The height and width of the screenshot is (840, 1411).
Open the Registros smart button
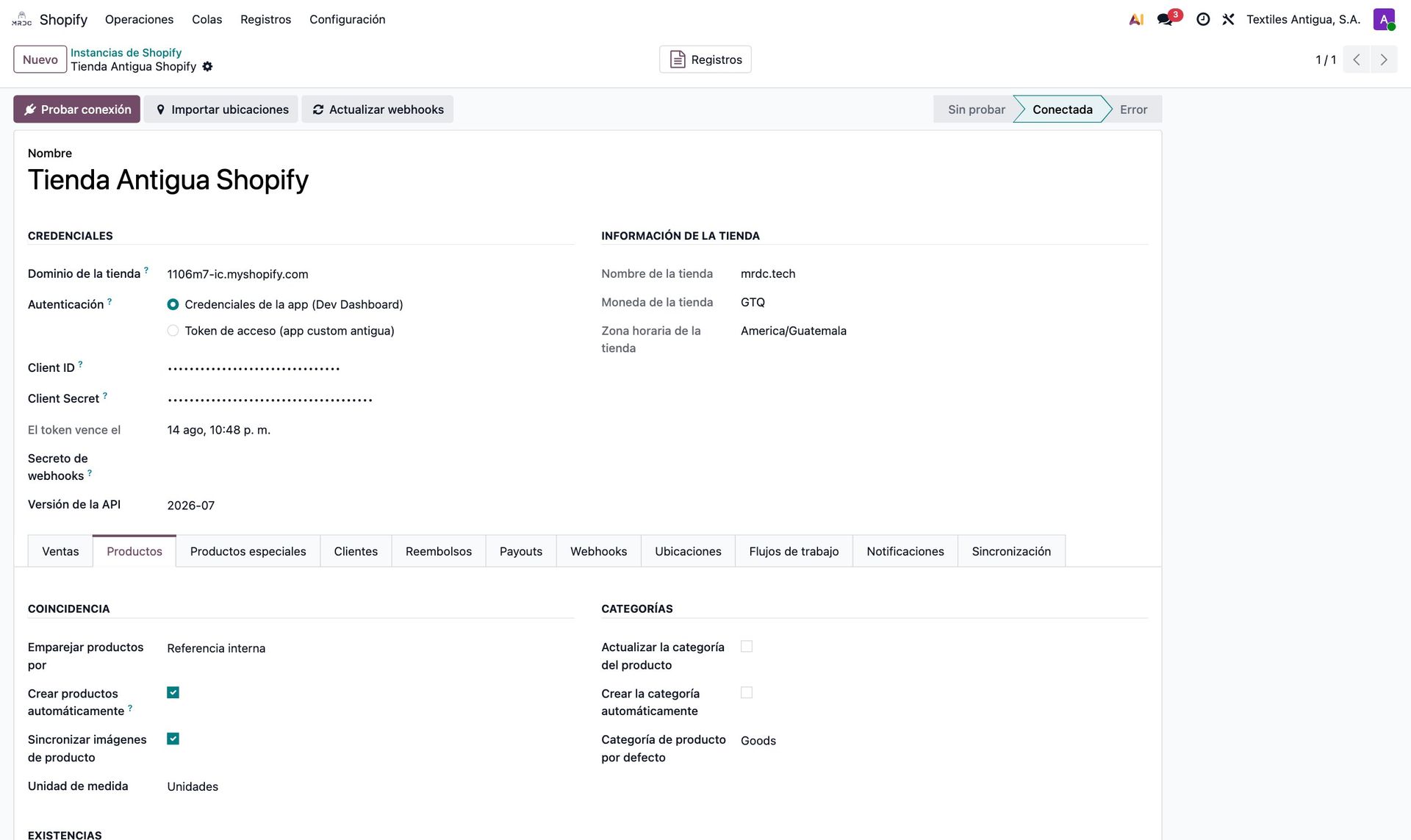point(705,60)
